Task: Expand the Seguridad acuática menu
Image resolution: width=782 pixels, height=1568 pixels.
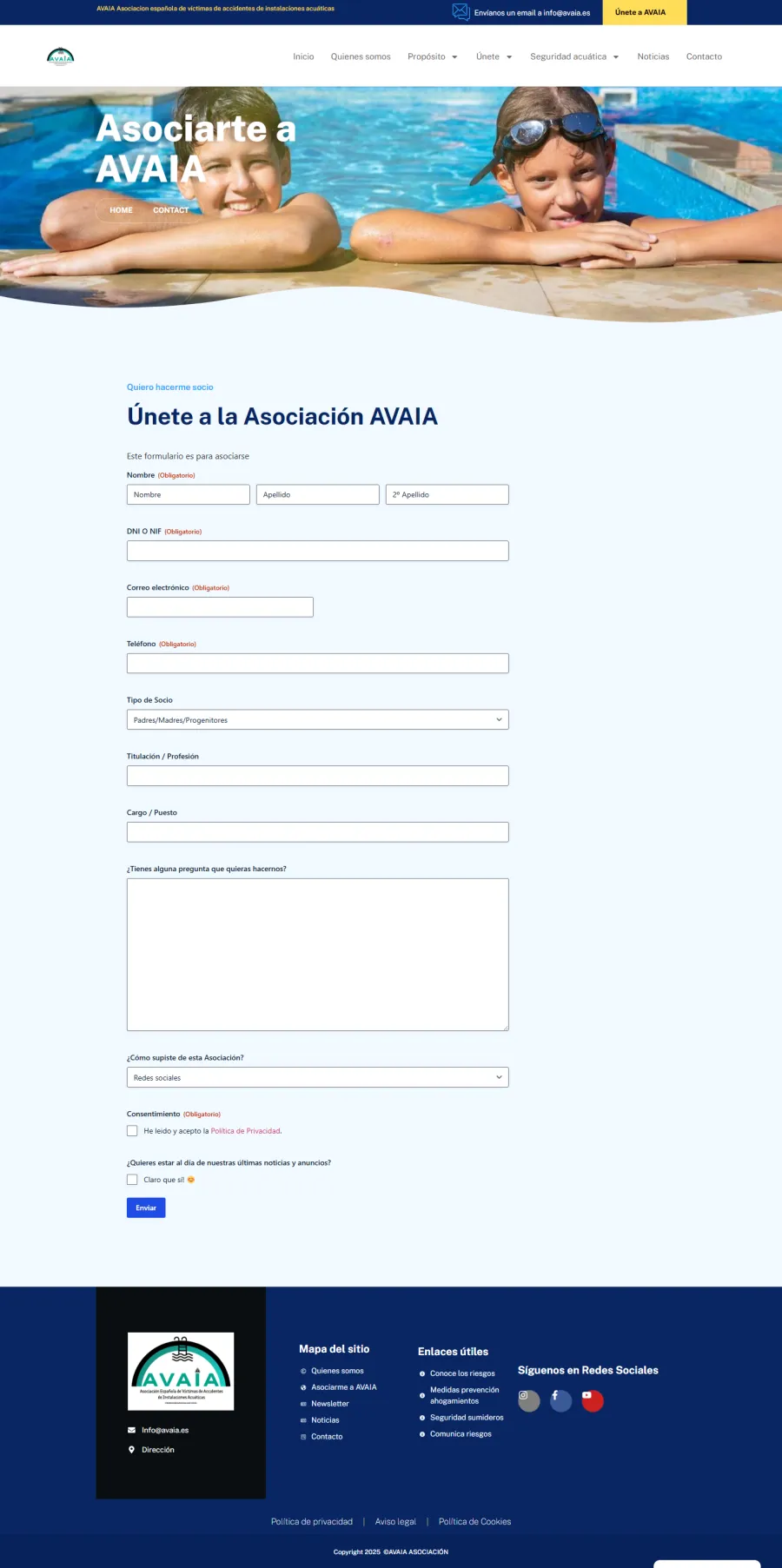Action: coord(574,56)
